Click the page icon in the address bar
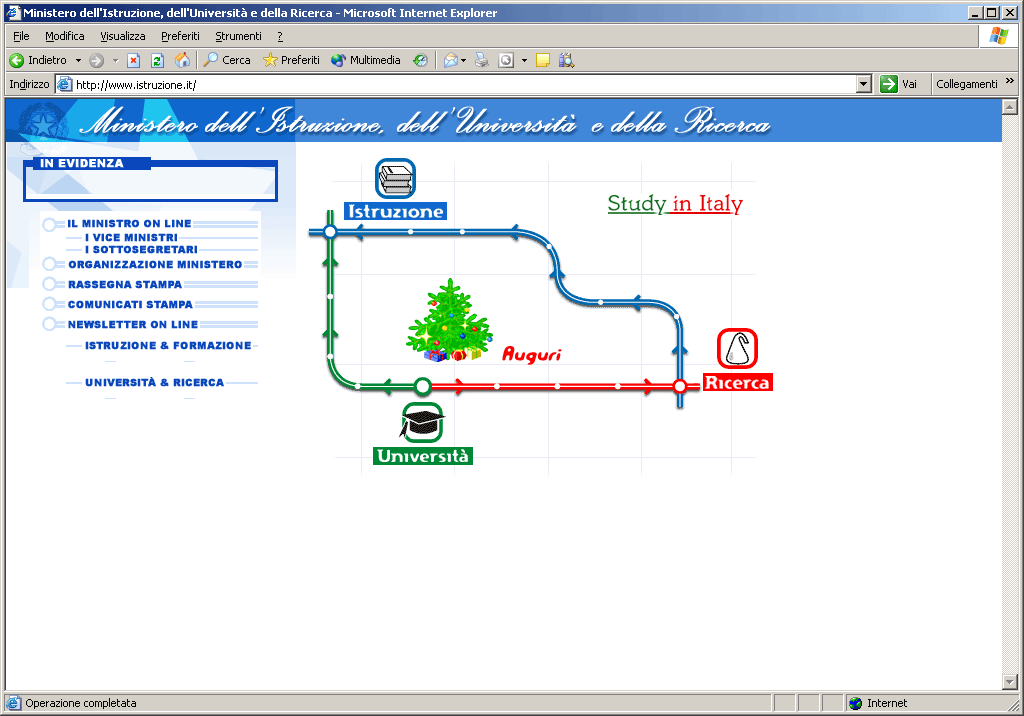This screenshot has height=716, width=1024. (64, 84)
